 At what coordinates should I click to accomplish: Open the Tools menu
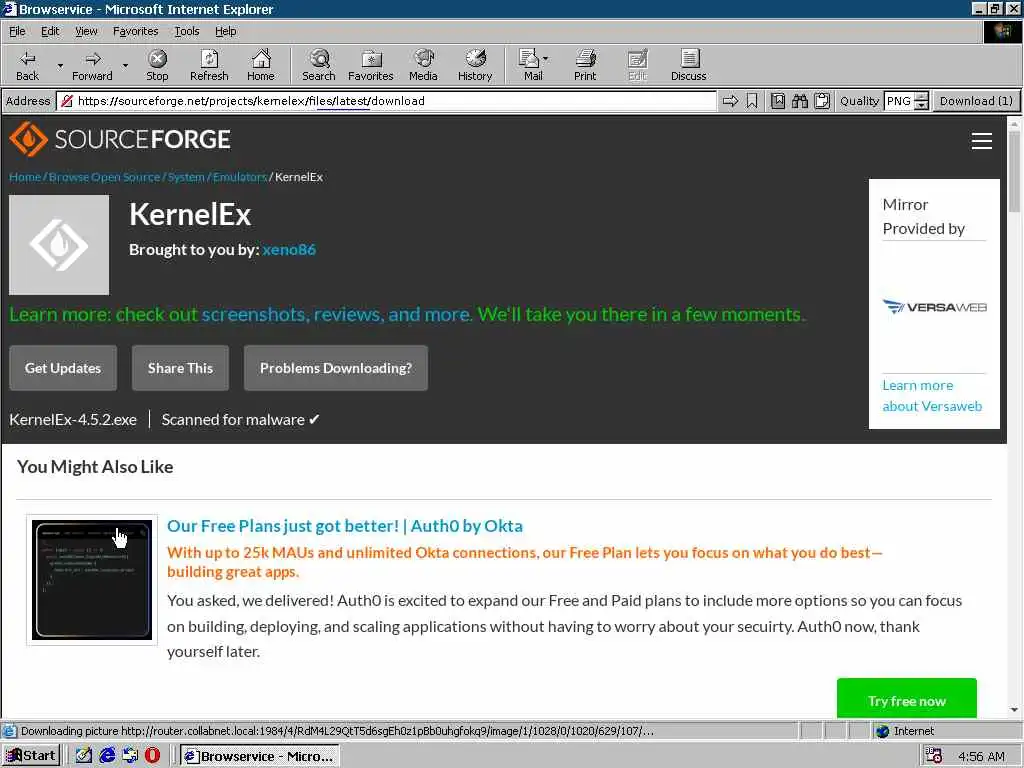186,31
